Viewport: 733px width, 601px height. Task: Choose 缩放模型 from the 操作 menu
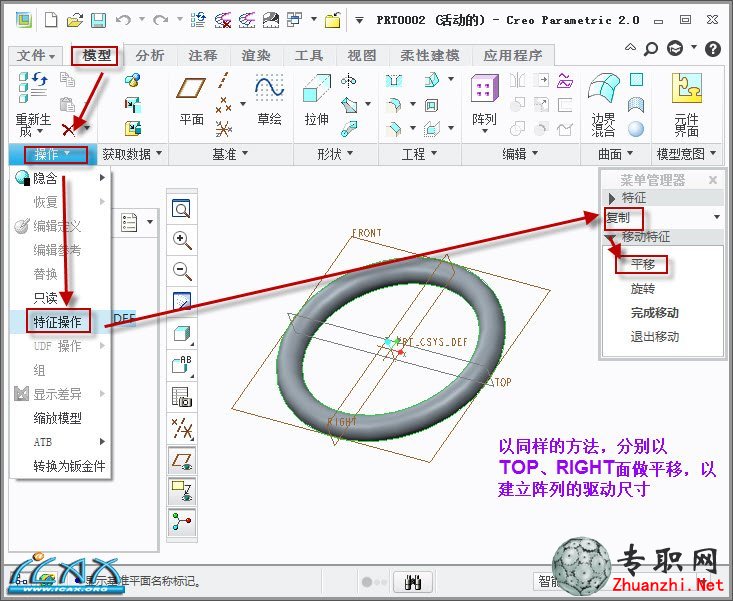click(60, 418)
